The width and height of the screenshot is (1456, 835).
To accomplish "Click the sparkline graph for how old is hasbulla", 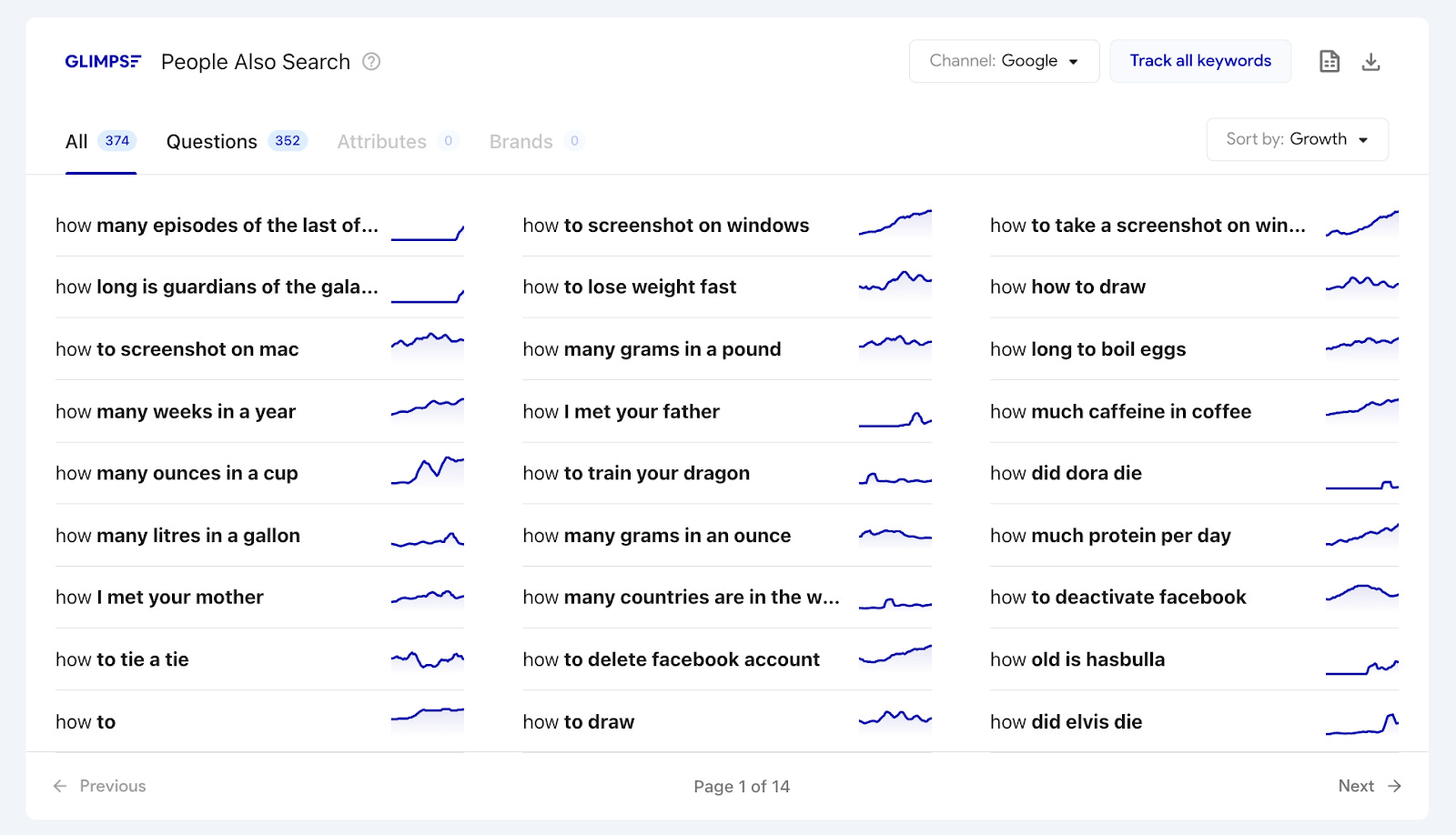I will [1361, 661].
